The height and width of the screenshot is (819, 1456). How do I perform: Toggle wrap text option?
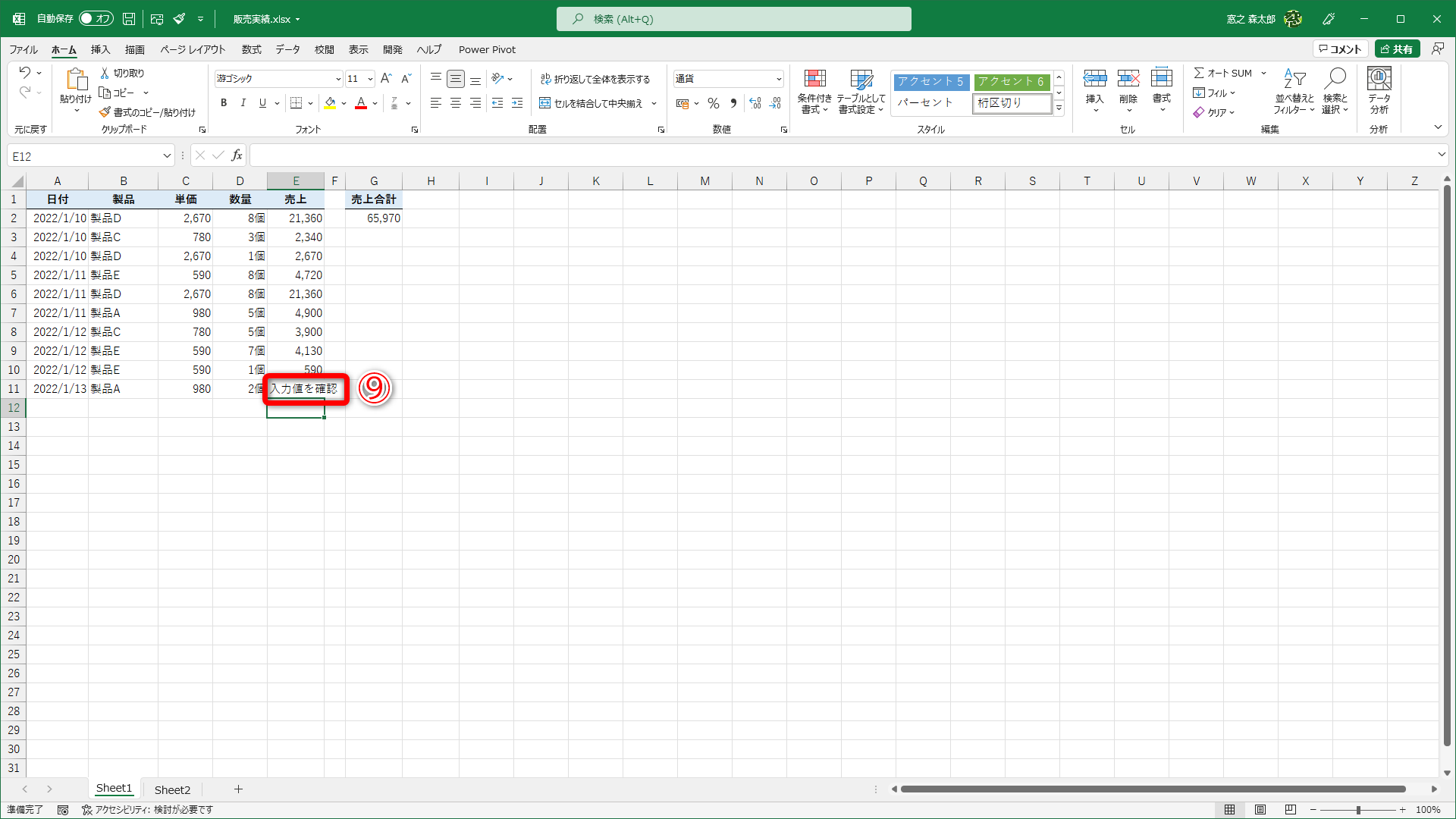click(595, 79)
